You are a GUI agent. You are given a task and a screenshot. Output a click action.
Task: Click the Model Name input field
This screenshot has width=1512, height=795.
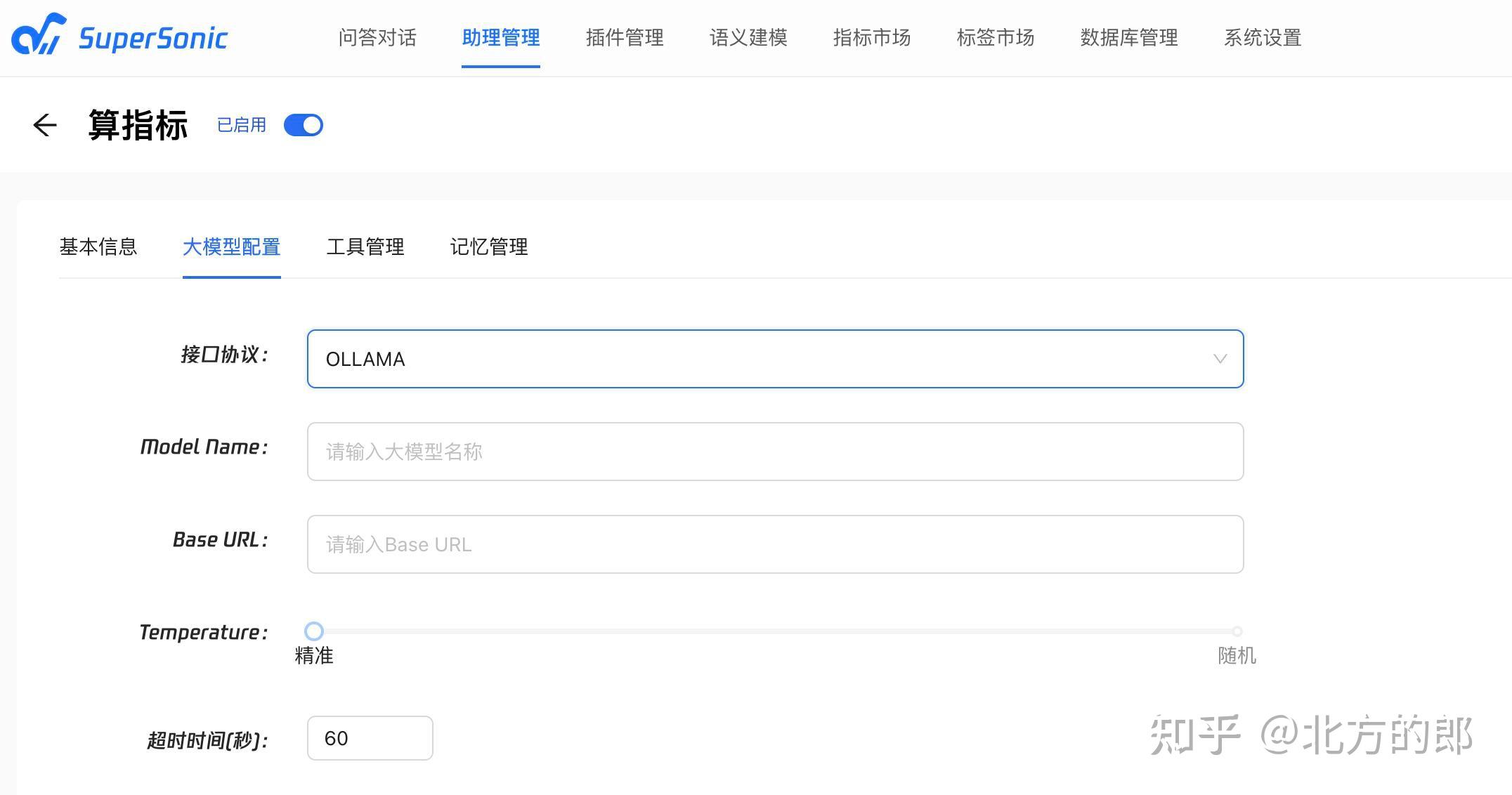(773, 452)
